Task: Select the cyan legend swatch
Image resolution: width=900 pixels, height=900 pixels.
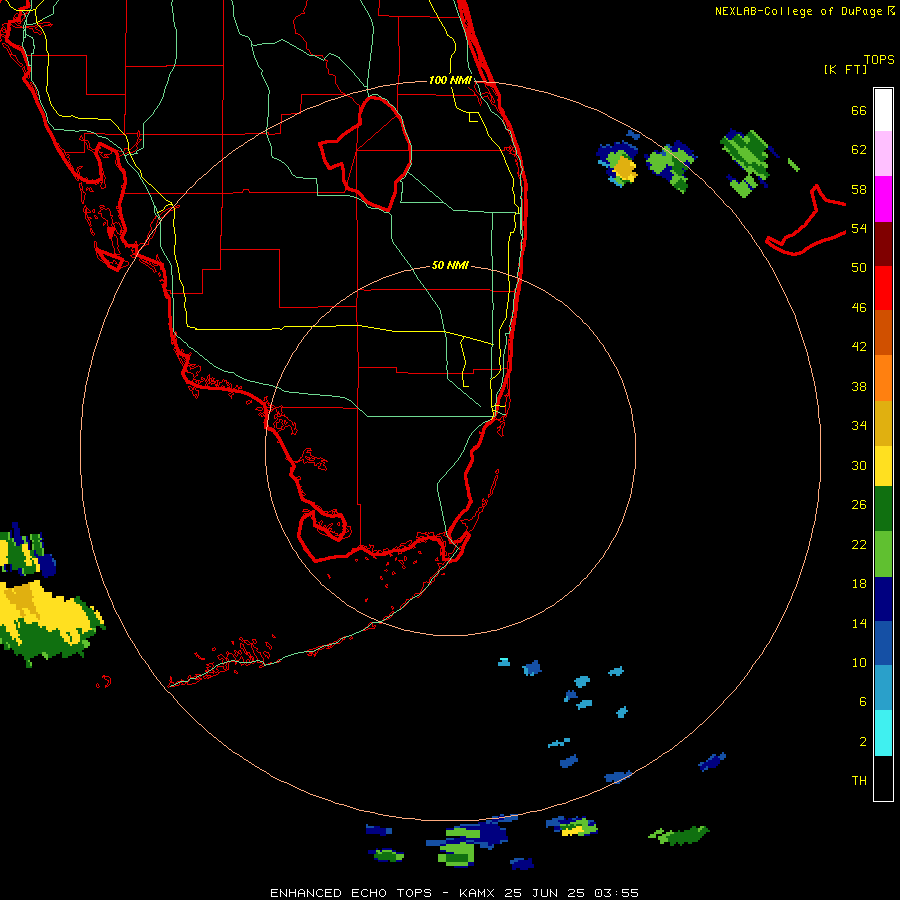Action: point(883,733)
